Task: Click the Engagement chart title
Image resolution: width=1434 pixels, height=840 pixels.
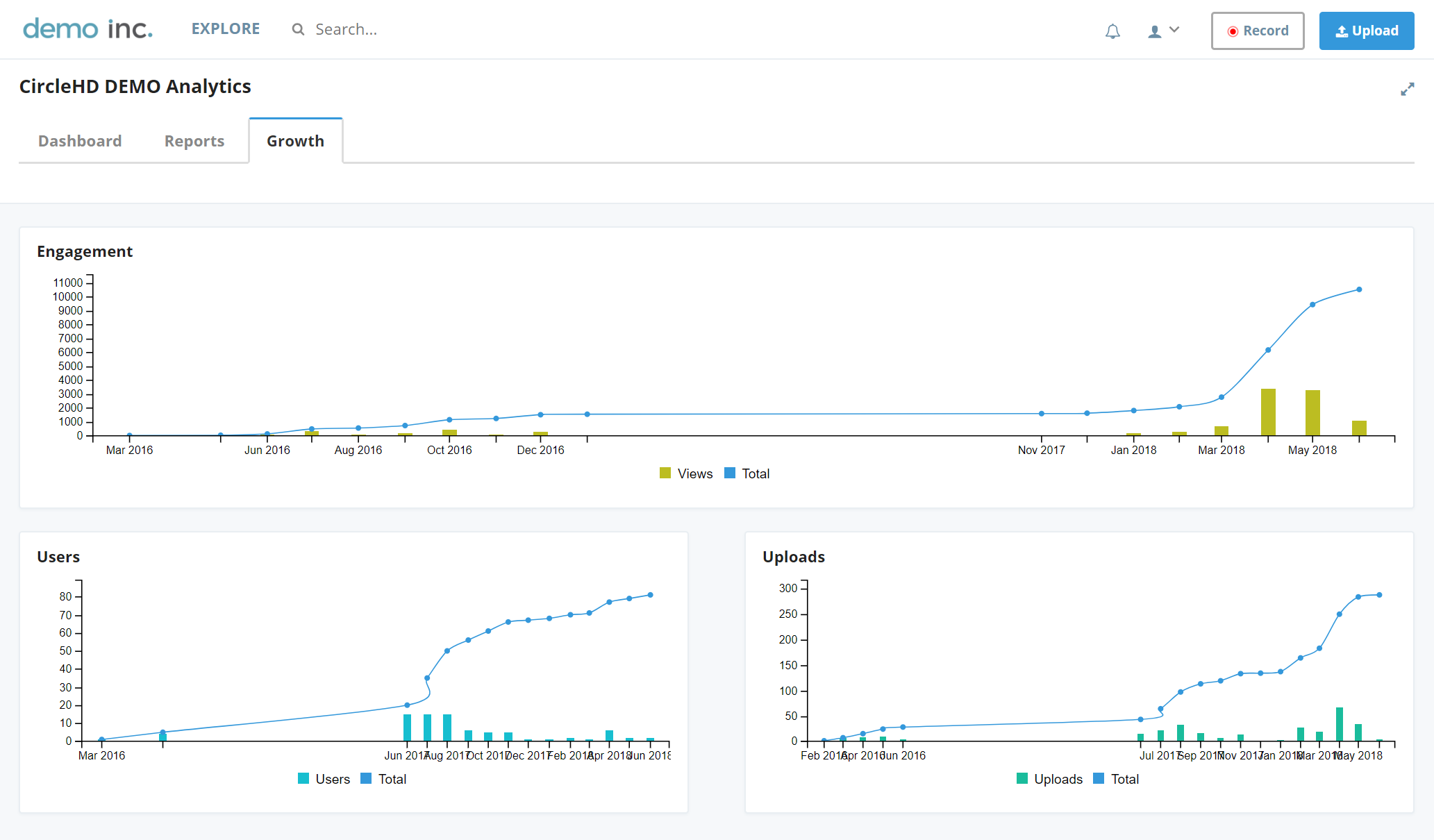Action: click(x=85, y=251)
